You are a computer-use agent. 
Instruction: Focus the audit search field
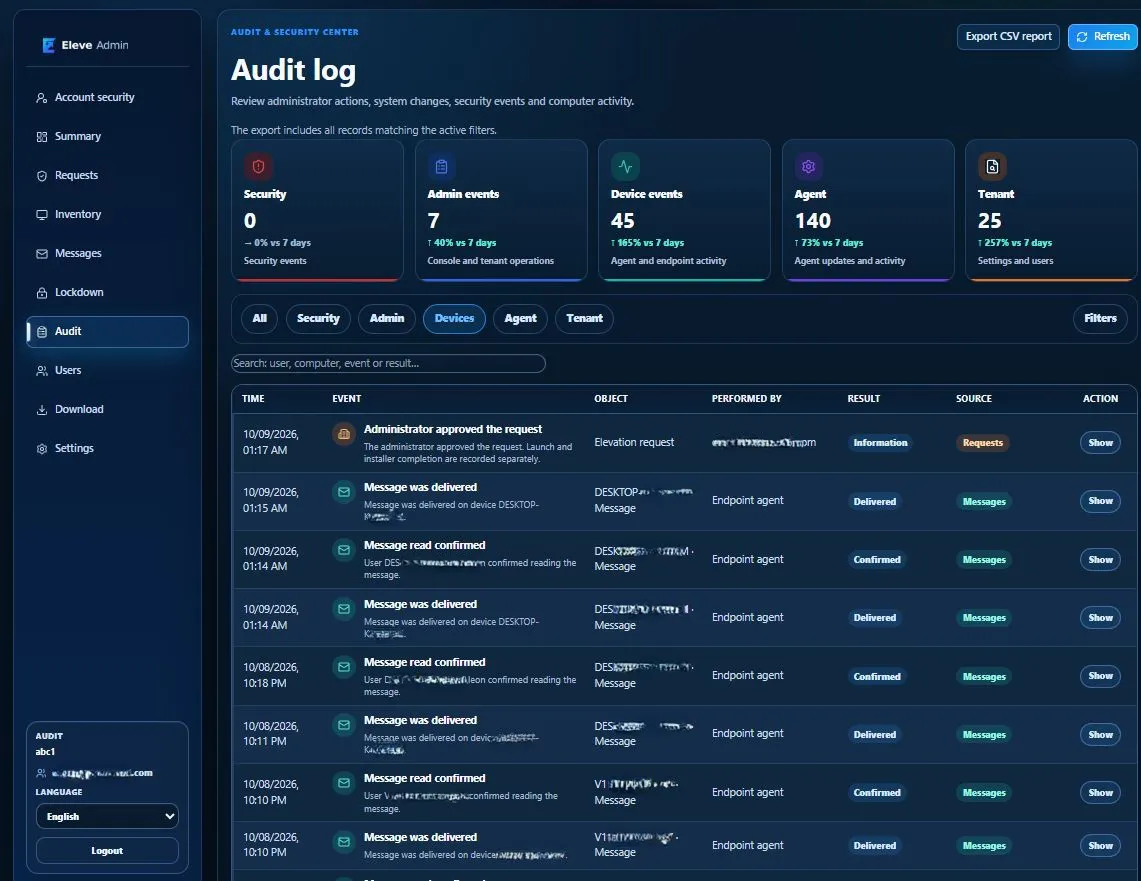click(x=389, y=364)
